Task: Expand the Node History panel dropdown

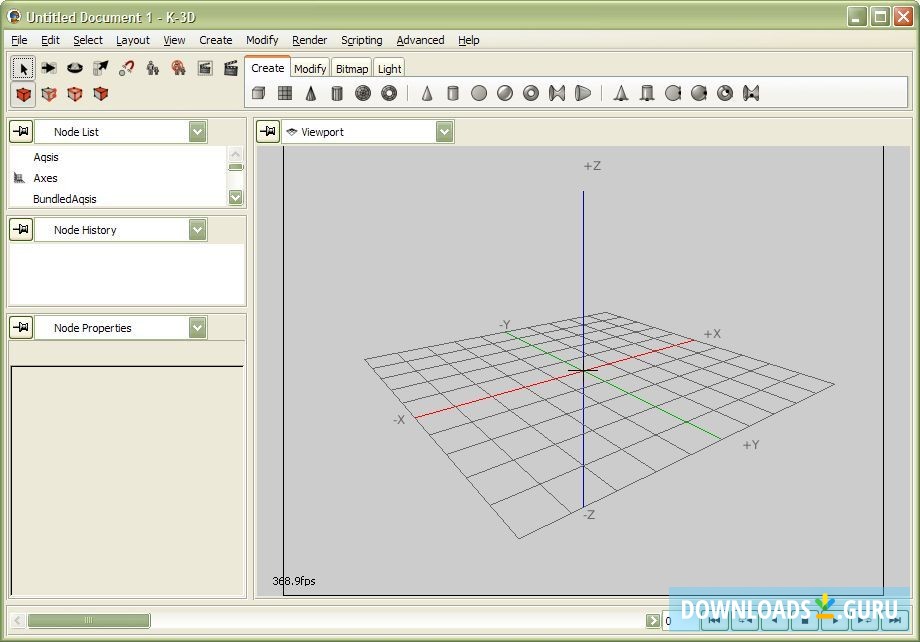Action: click(198, 230)
